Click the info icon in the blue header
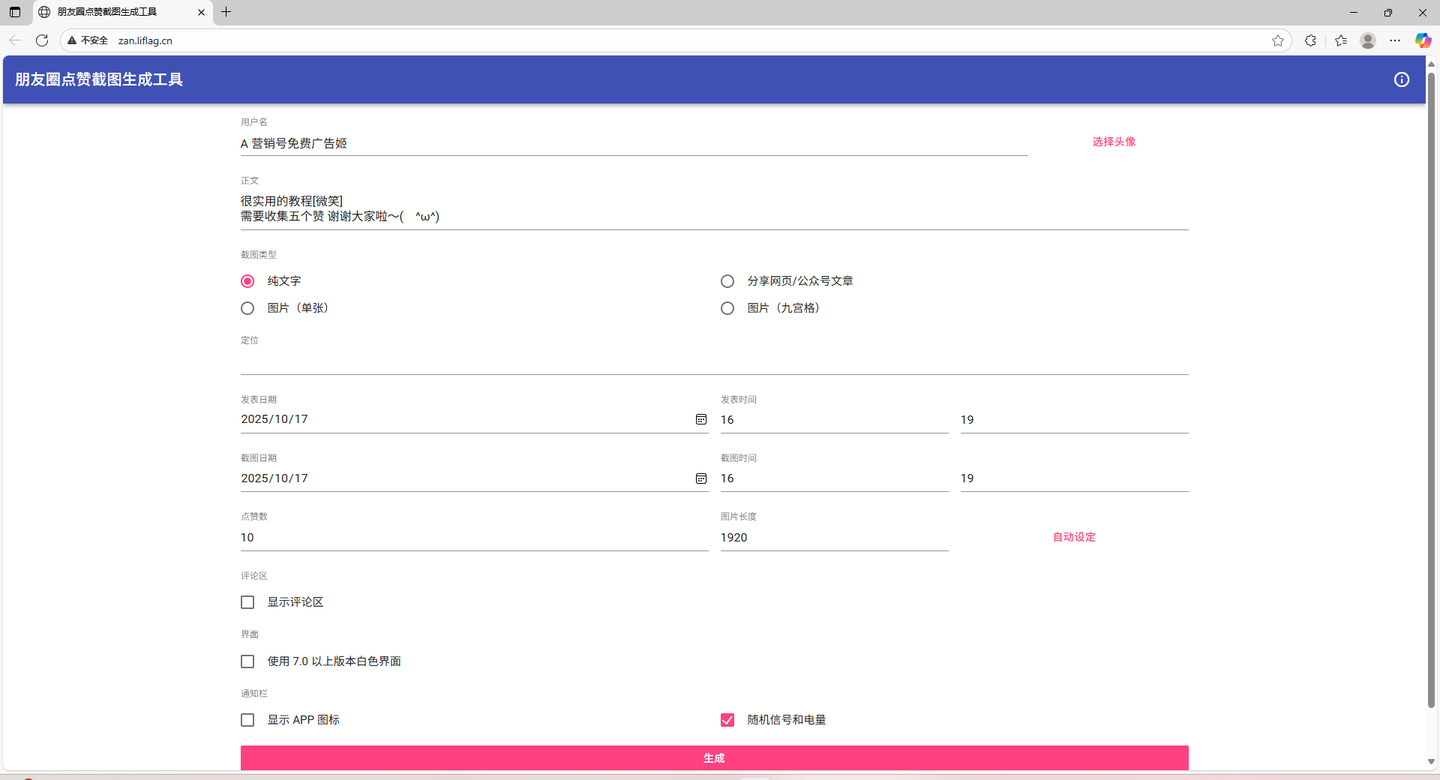This screenshot has width=1440, height=780. pyautogui.click(x=1401, y=80)
